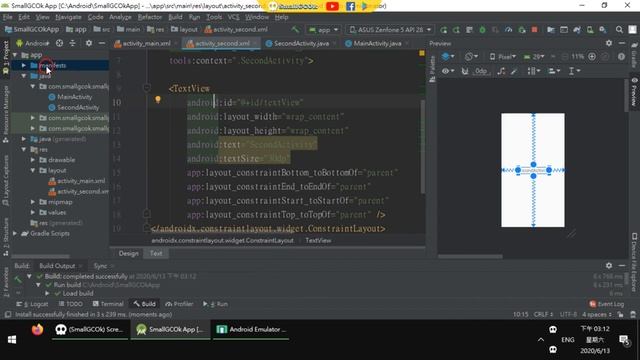This screenshot has width=640, height=360.
Task: Click Infer Constraints wand icon
Action: pos(514,71)
